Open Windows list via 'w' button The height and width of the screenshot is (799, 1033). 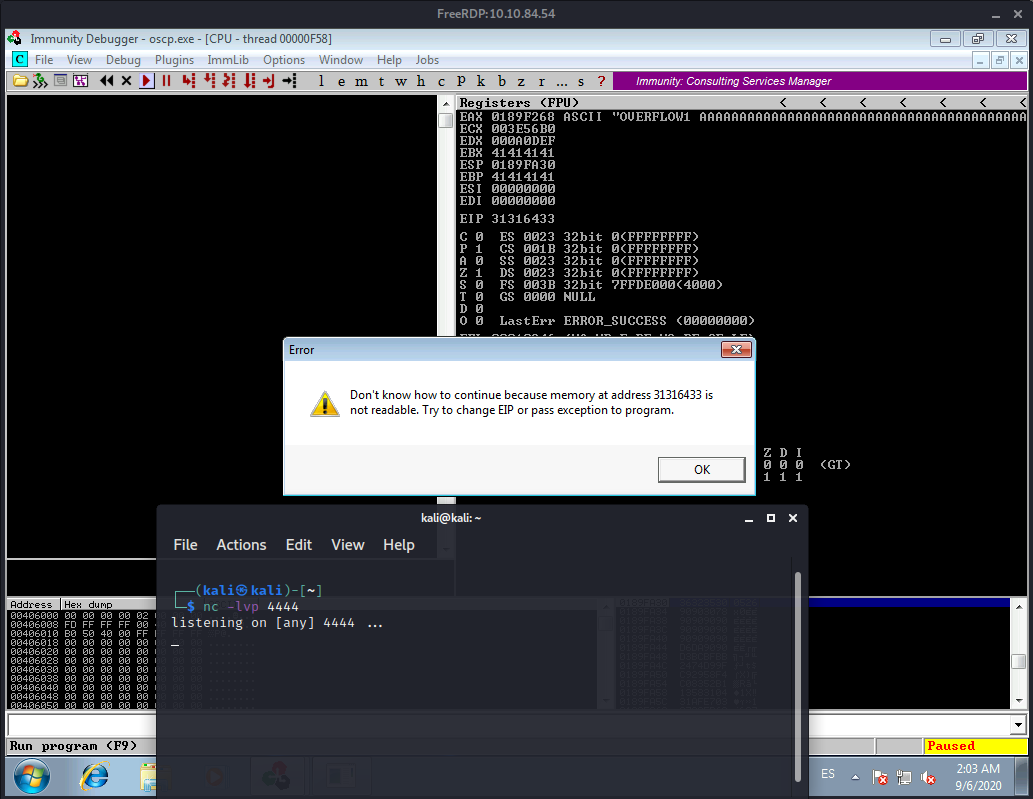[401, 81]
